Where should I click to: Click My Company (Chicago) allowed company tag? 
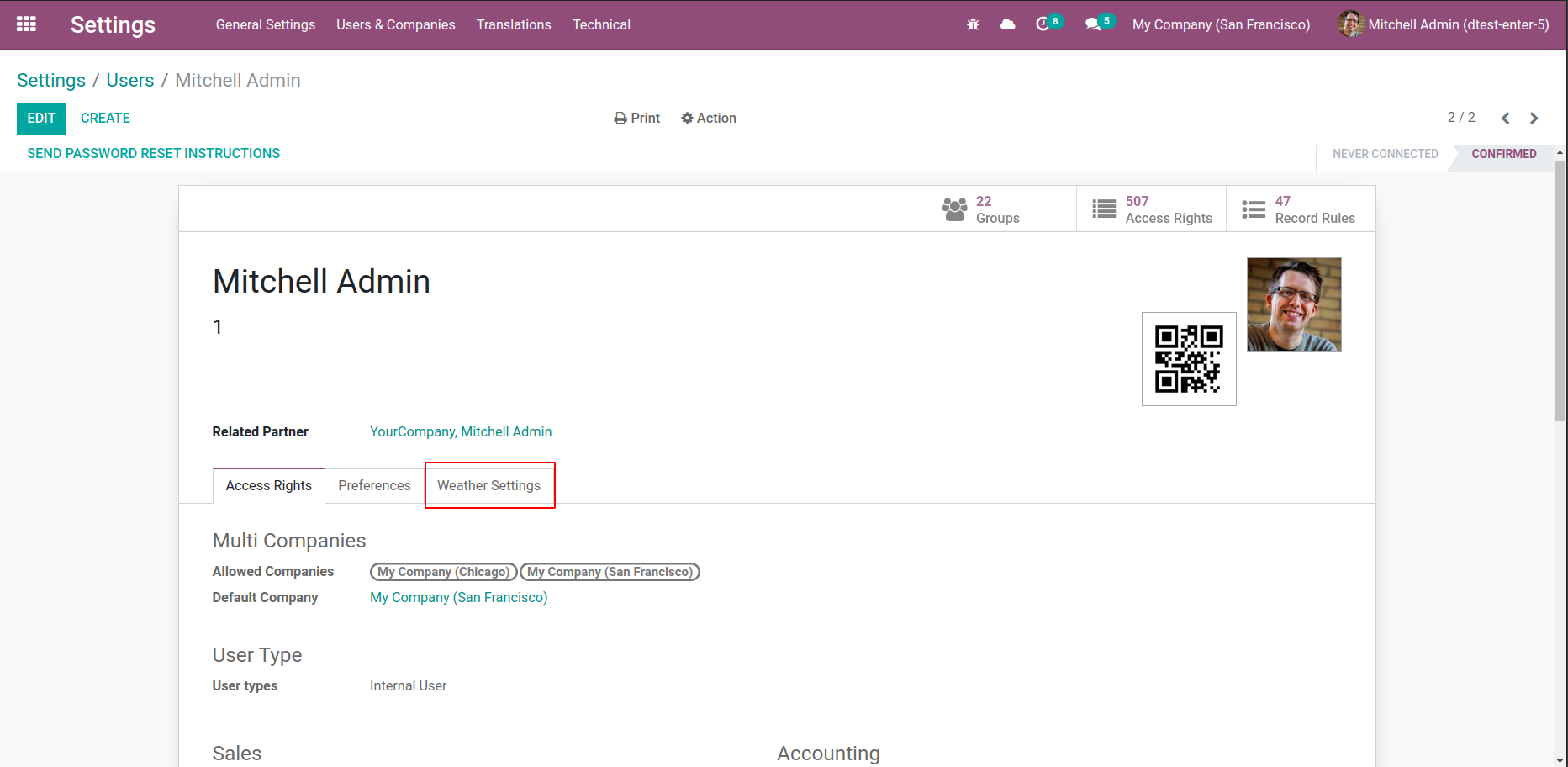443,572
